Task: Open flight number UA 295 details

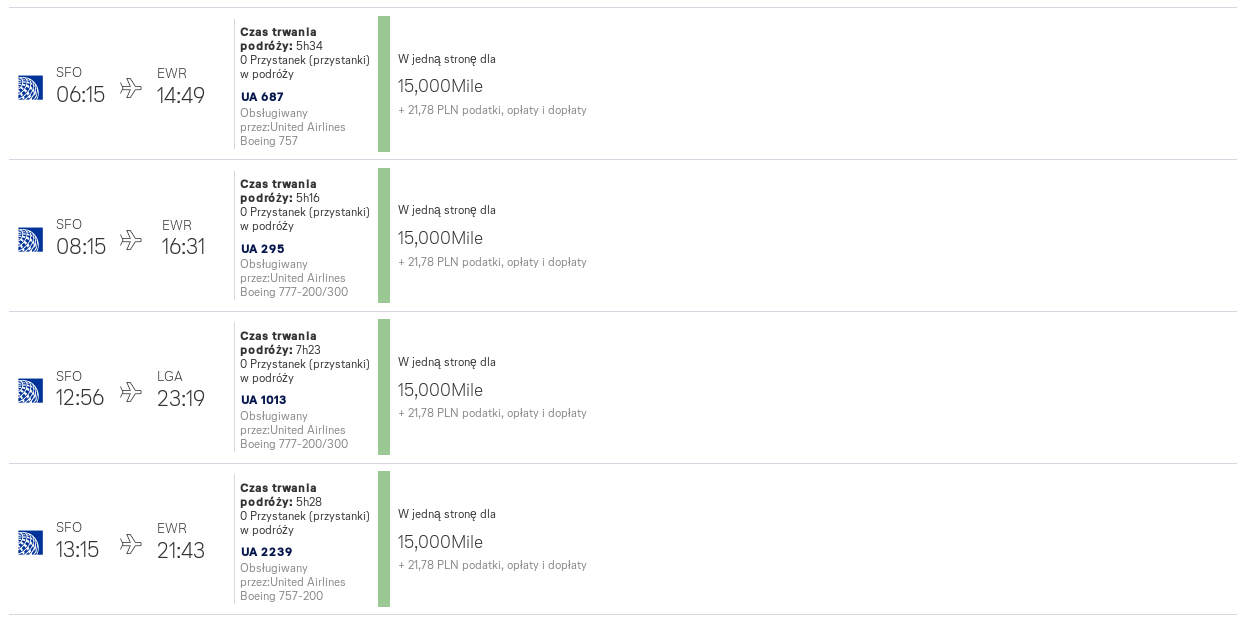Action: pos(262,249)
